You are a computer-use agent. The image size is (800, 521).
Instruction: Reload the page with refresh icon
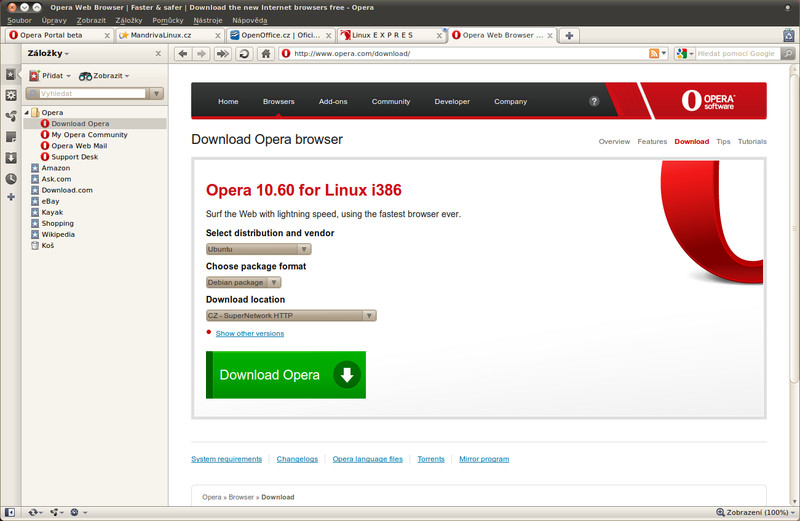tap(244, 53)
